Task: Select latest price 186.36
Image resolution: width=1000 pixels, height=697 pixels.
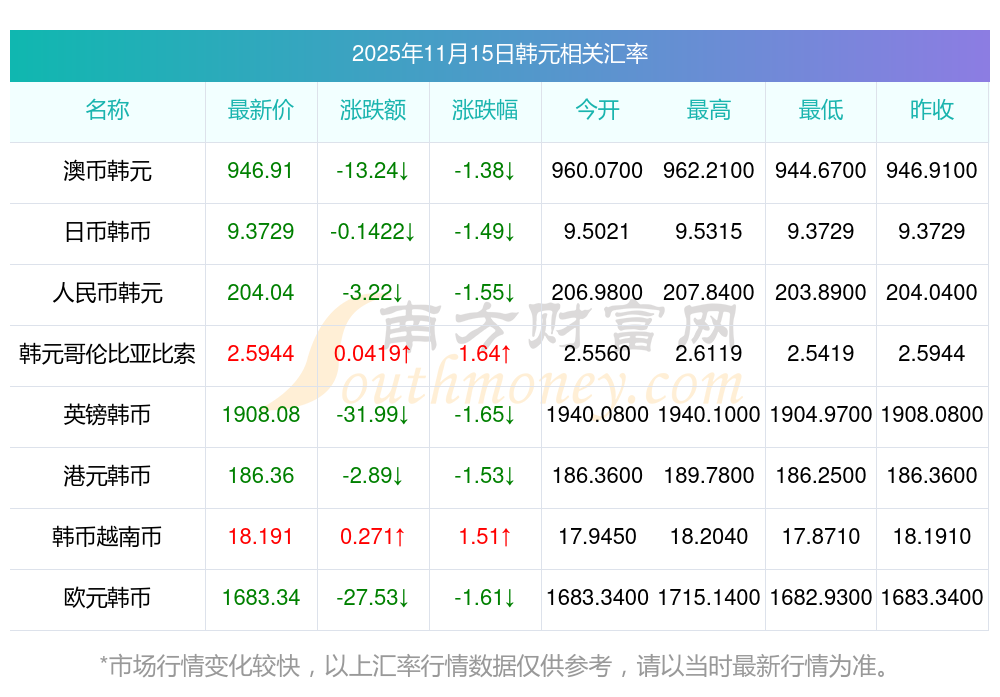Action: 261,475
